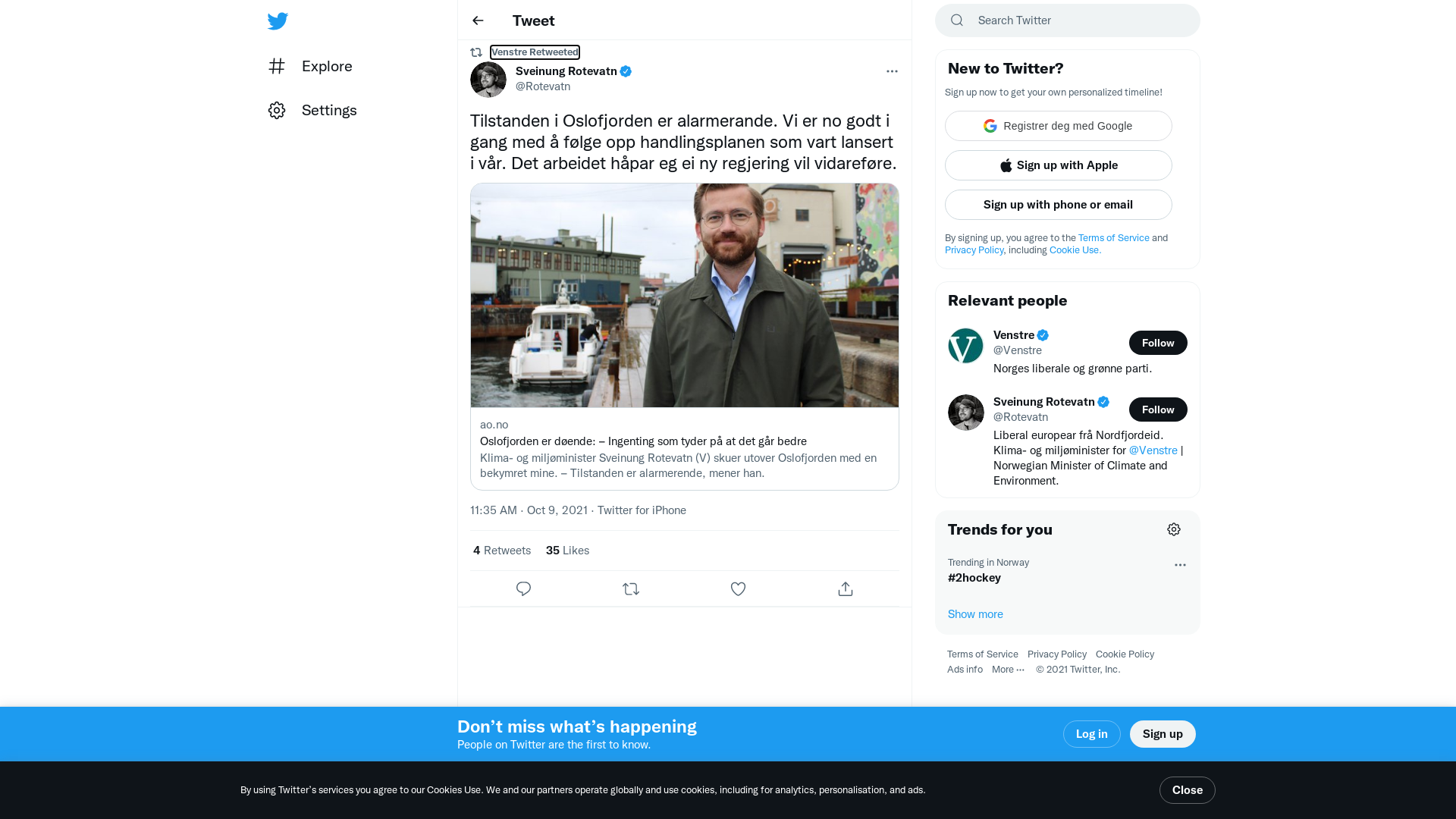Viewport: 1456px width, 819px height.
Task: Click Rotevatn's avatar in Relevant people
Action: (x=966, y=413)
